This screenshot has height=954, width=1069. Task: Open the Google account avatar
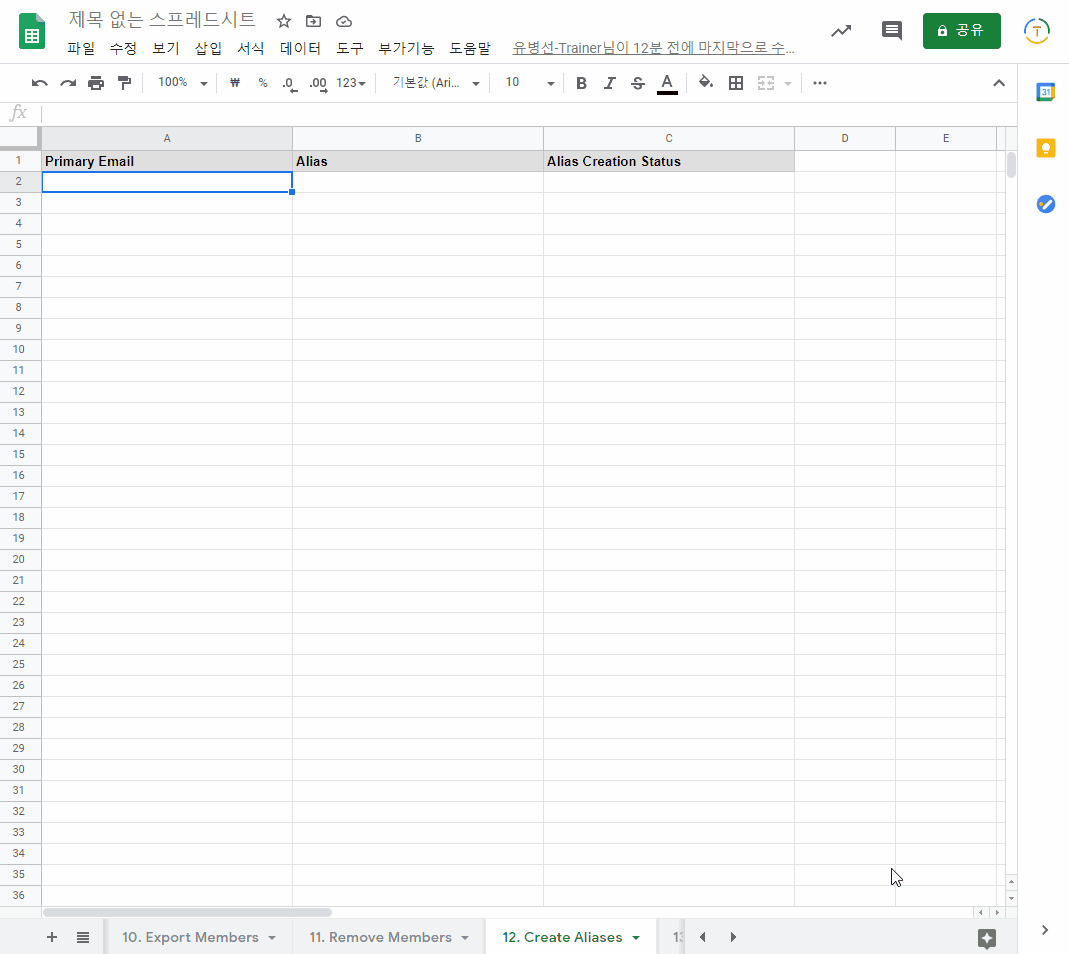click(x=1037, y=31)
